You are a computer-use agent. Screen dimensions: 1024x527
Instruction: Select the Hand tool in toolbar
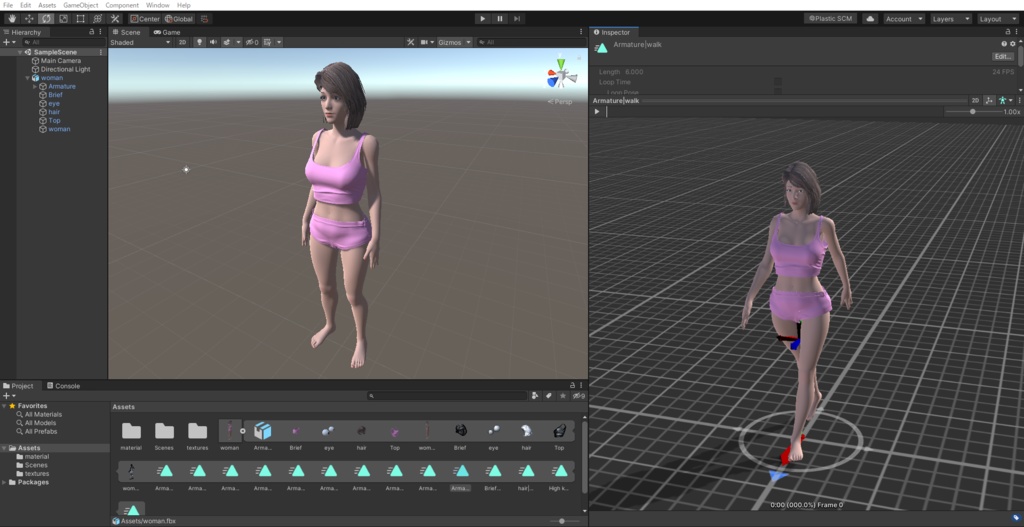12,19
